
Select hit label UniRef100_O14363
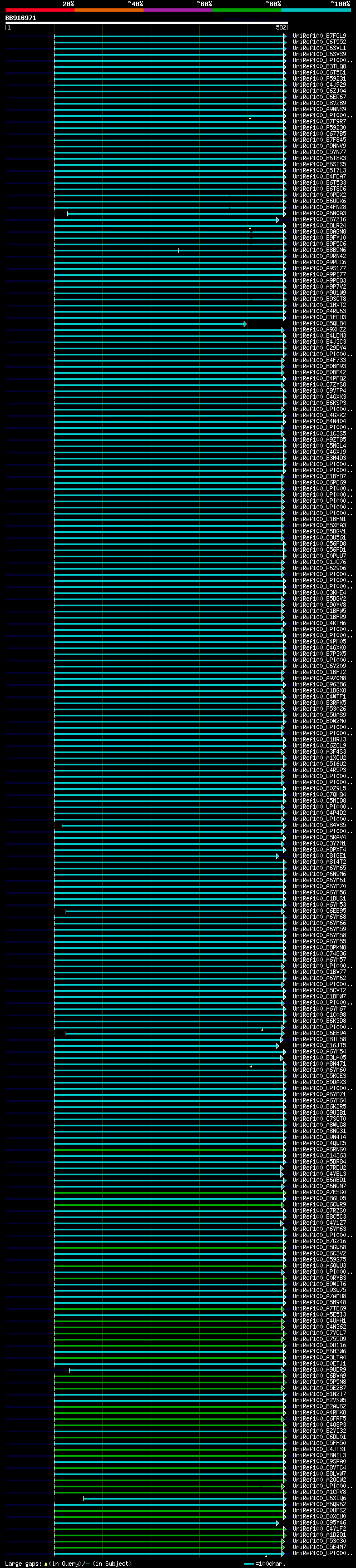[319, 1155]
